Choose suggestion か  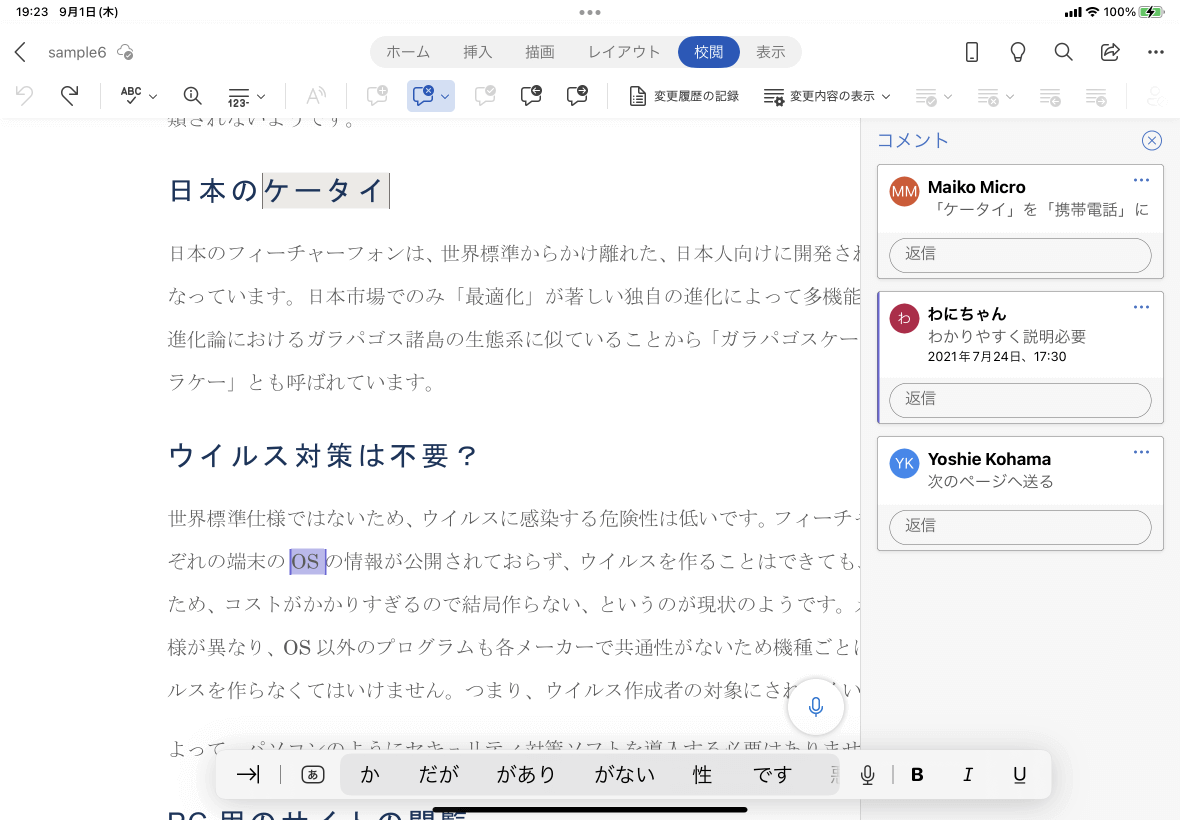pos(370,775)
